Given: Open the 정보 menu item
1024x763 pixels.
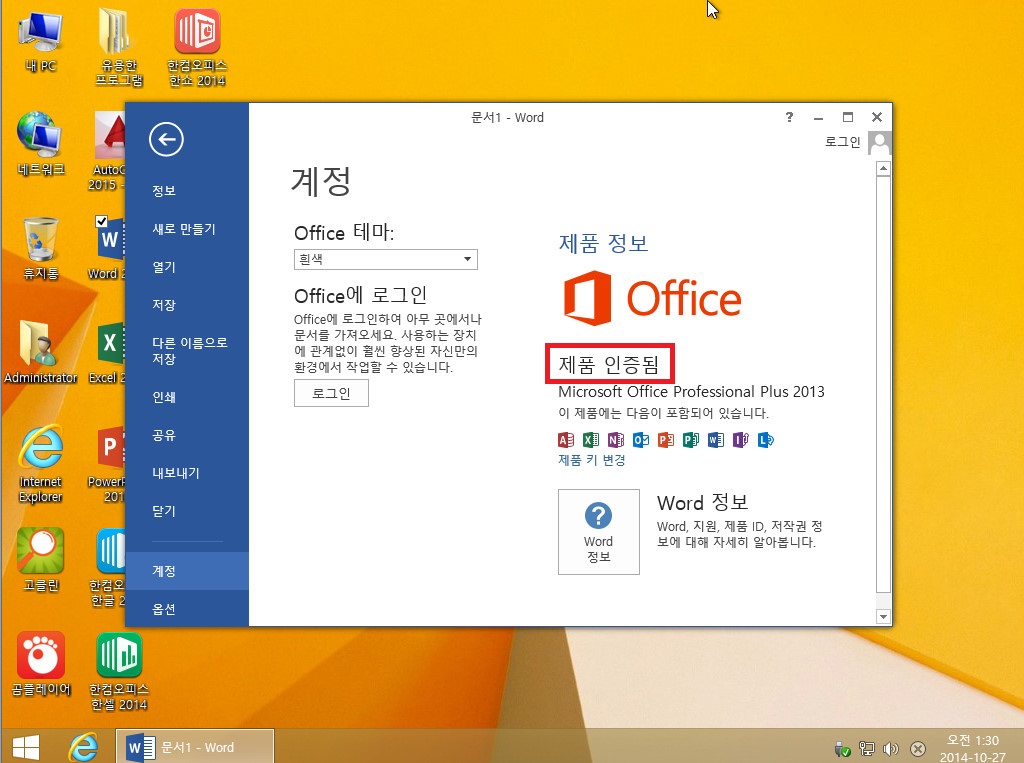Looking at the screenshot, I should tap(164, 191).
